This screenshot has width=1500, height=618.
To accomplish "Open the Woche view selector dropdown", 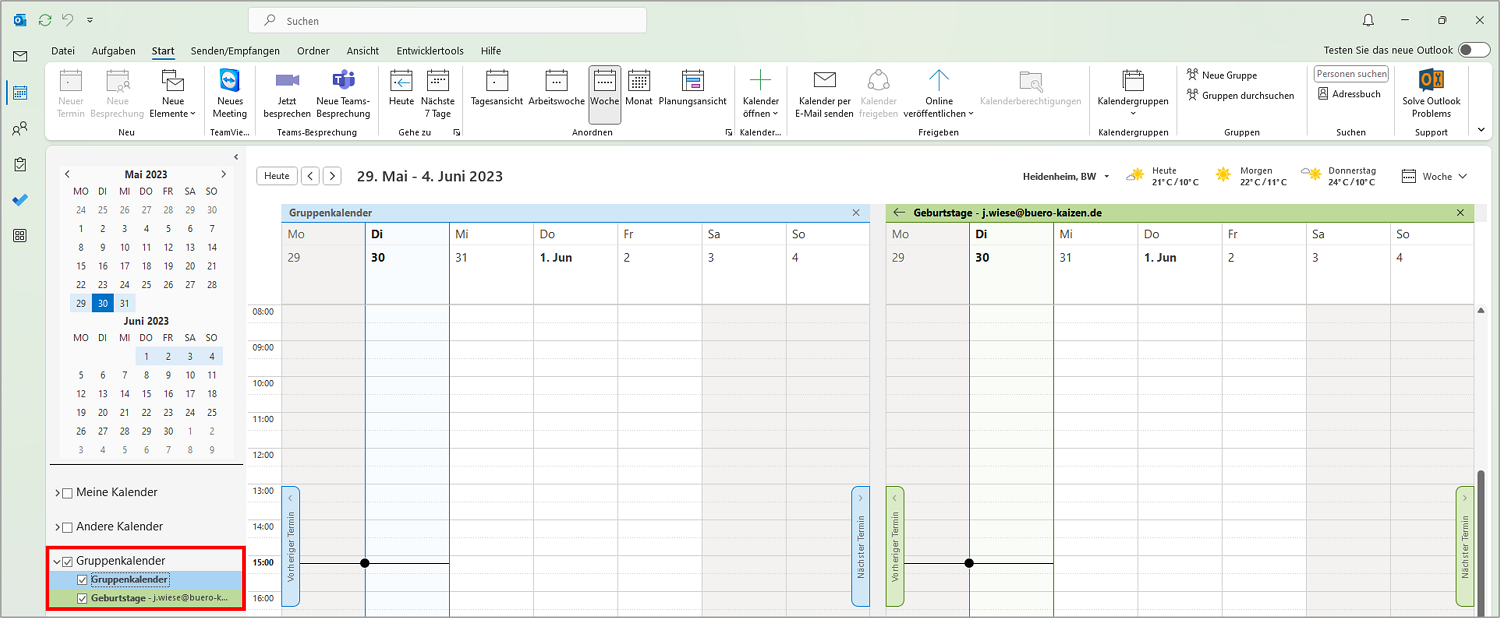I will pos(1435,176).
